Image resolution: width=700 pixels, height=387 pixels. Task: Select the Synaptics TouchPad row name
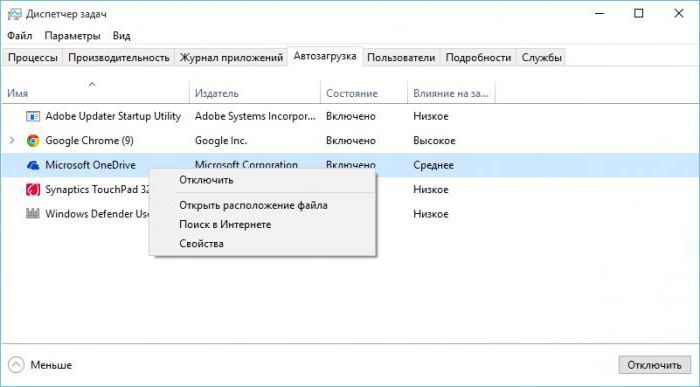point(97,190)
